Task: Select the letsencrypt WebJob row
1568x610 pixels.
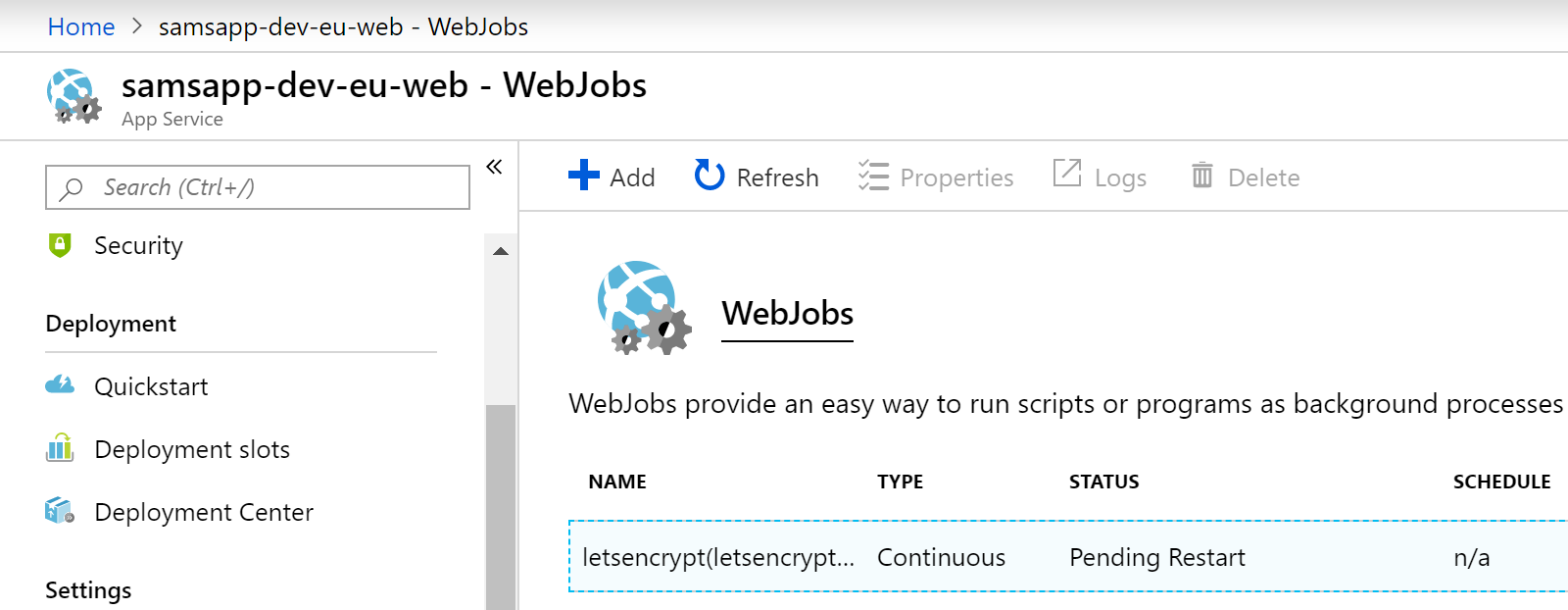Action: click(1066, 557)
